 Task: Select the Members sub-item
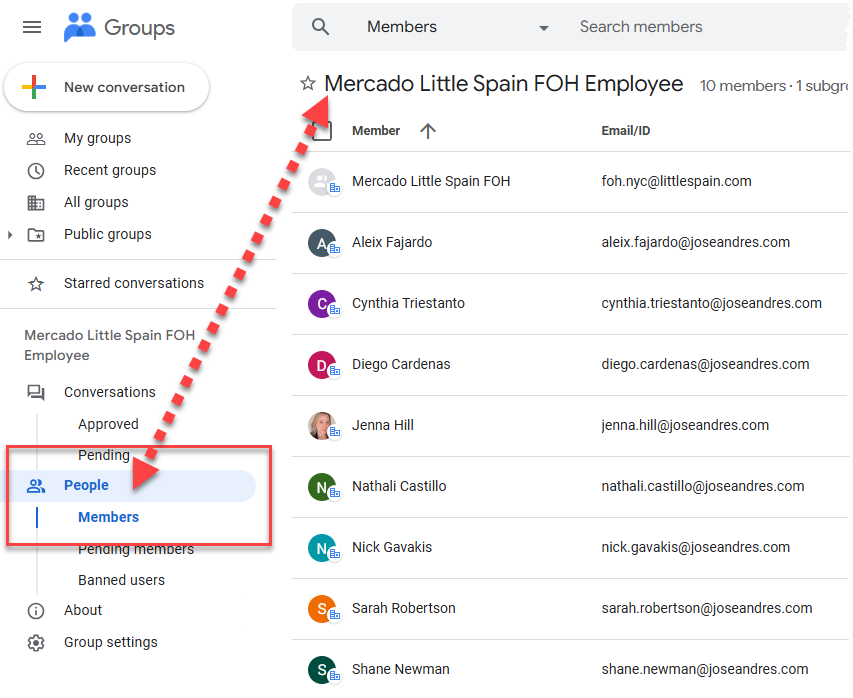click(109, 517)
